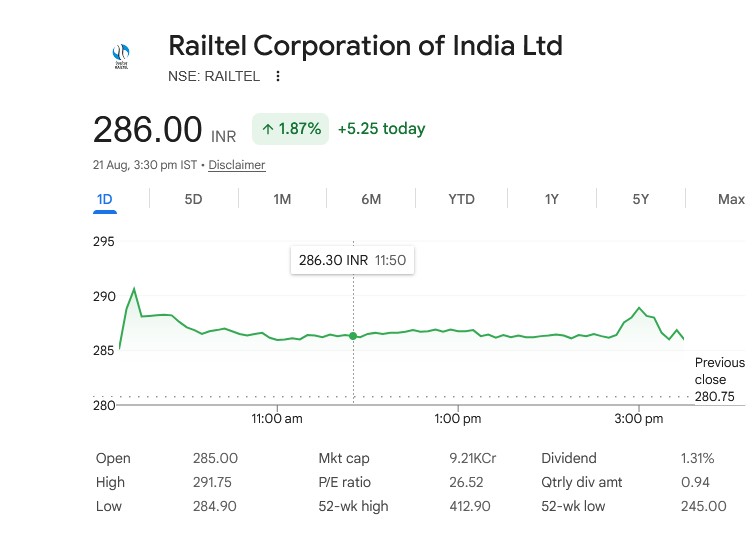
Task: Show the Max range chart
Action: pyautogui.click(x=731, y=200)
